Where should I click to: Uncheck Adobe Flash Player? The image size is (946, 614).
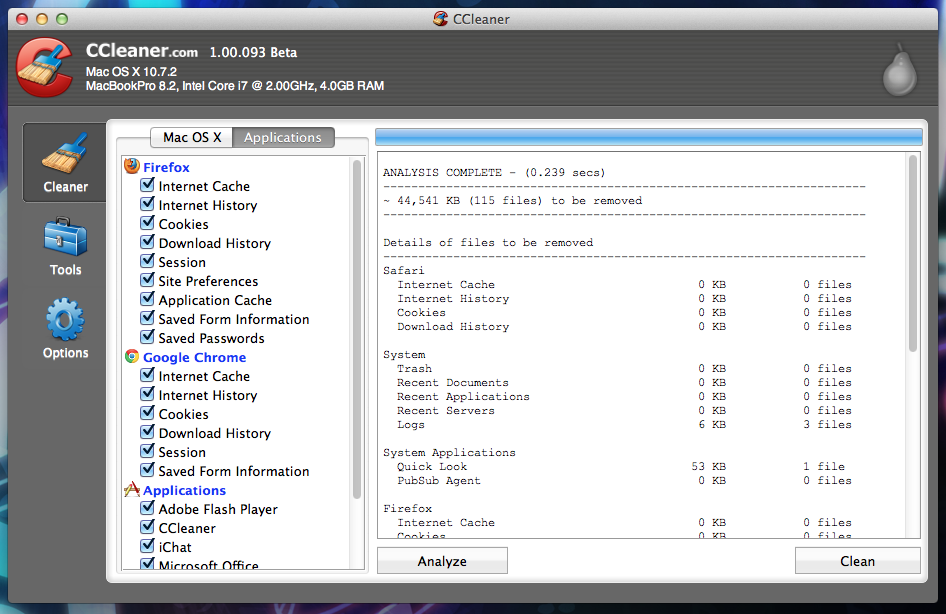pyautogui.click(x=147, y=508)
